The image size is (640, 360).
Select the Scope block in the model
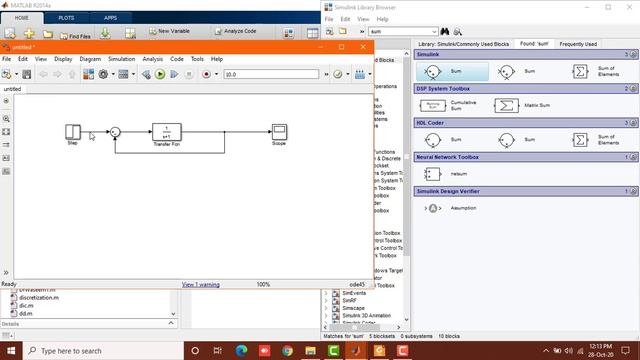coord(279,132)
